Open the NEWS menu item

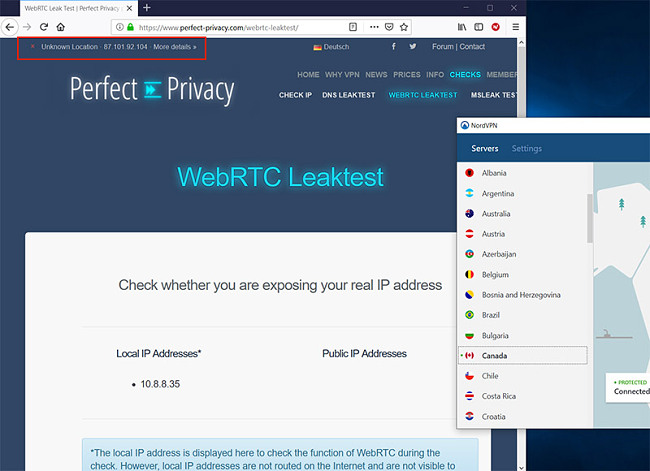pyautogui.click(x=376, y=75)
